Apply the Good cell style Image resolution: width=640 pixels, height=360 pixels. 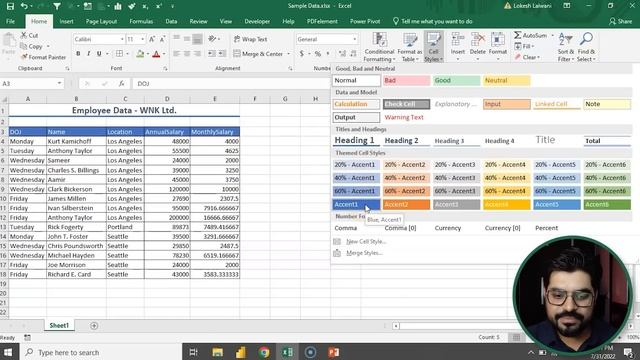point(456,80)
